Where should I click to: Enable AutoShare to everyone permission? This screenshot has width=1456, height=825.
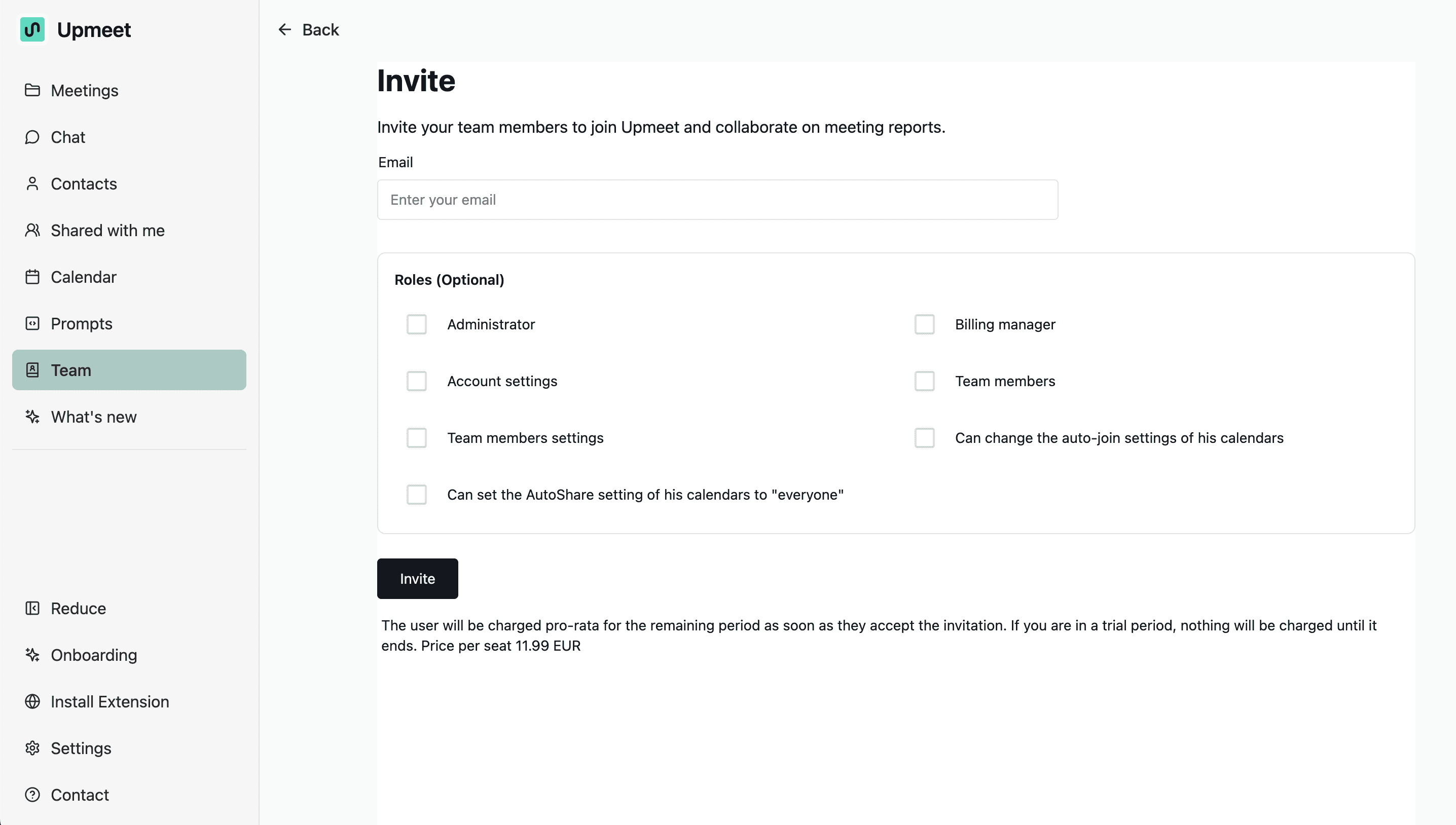[x=417, y=495]
